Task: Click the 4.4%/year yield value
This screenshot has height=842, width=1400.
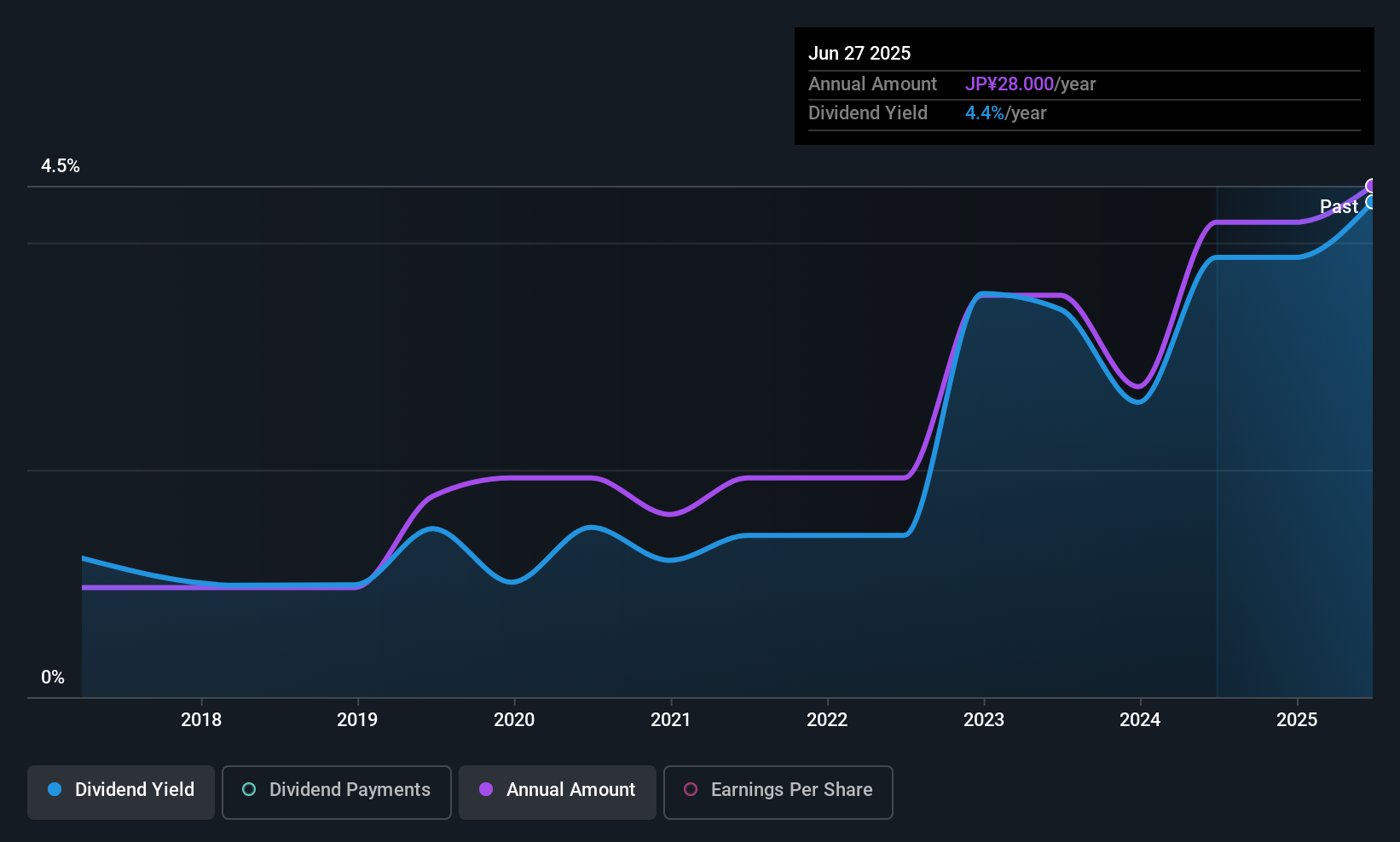Action: coord(1005,113)
